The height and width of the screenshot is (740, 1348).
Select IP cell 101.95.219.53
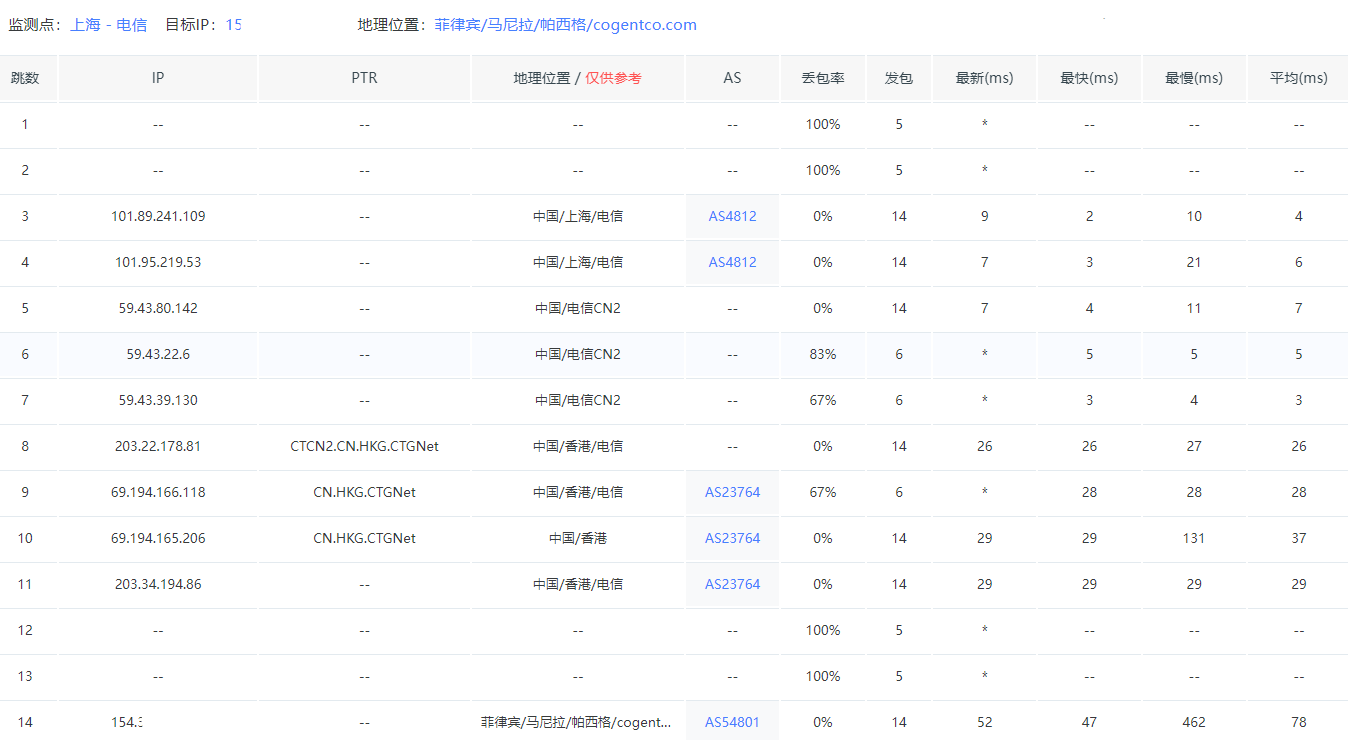click(158, 262)
